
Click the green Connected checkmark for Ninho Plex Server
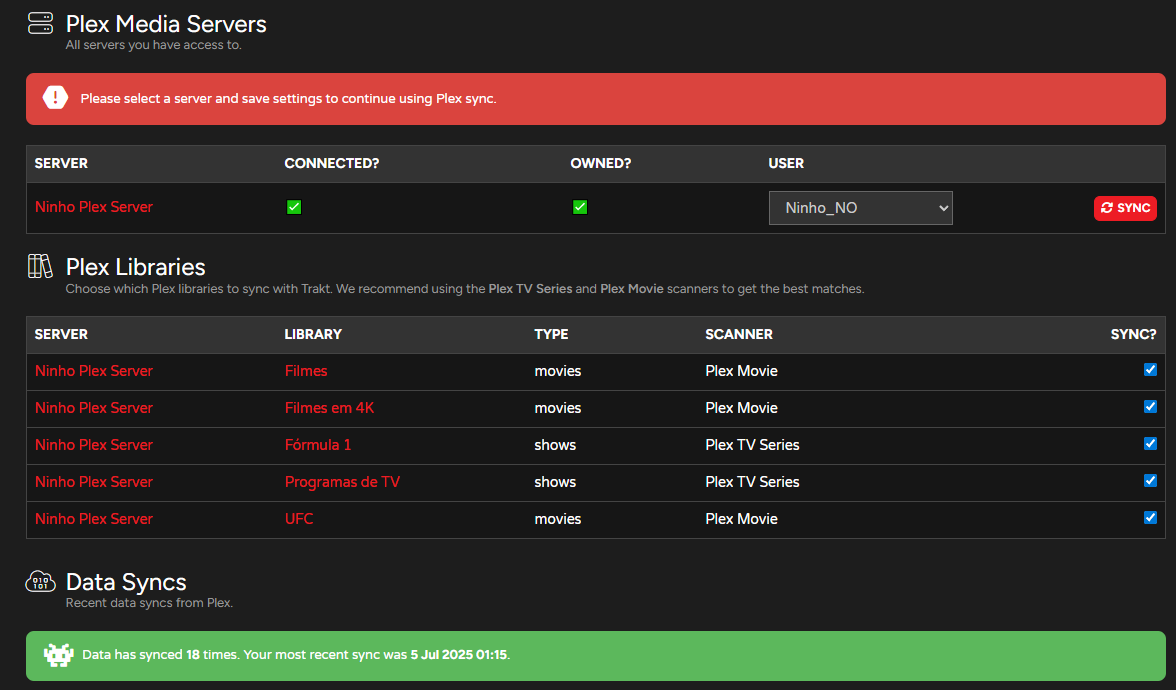[294, 207]
